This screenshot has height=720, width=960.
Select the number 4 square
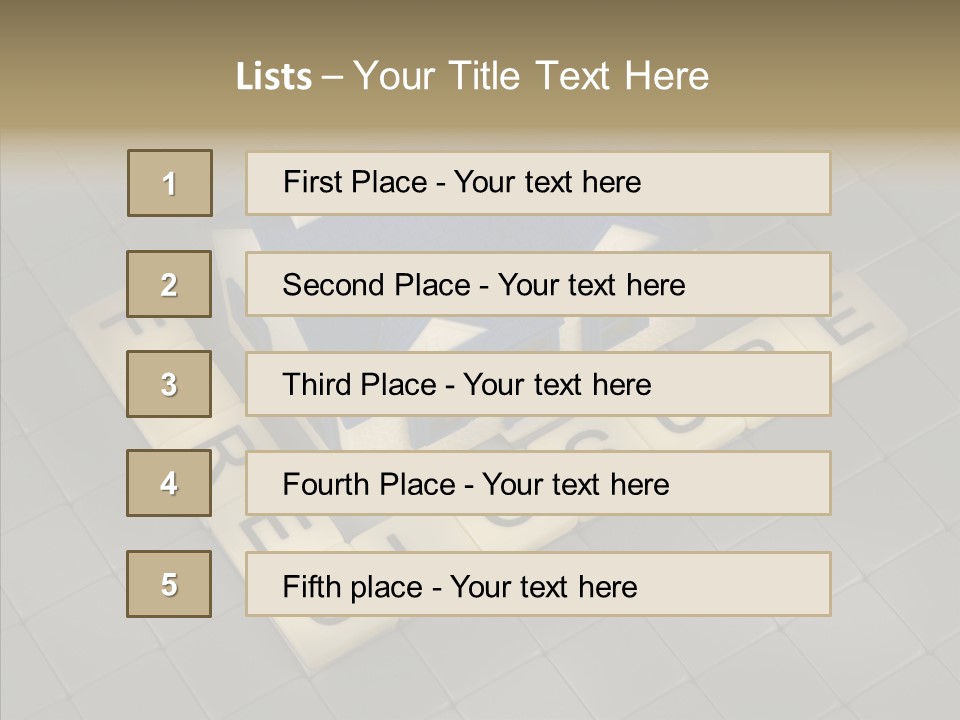tap(170, 483)
